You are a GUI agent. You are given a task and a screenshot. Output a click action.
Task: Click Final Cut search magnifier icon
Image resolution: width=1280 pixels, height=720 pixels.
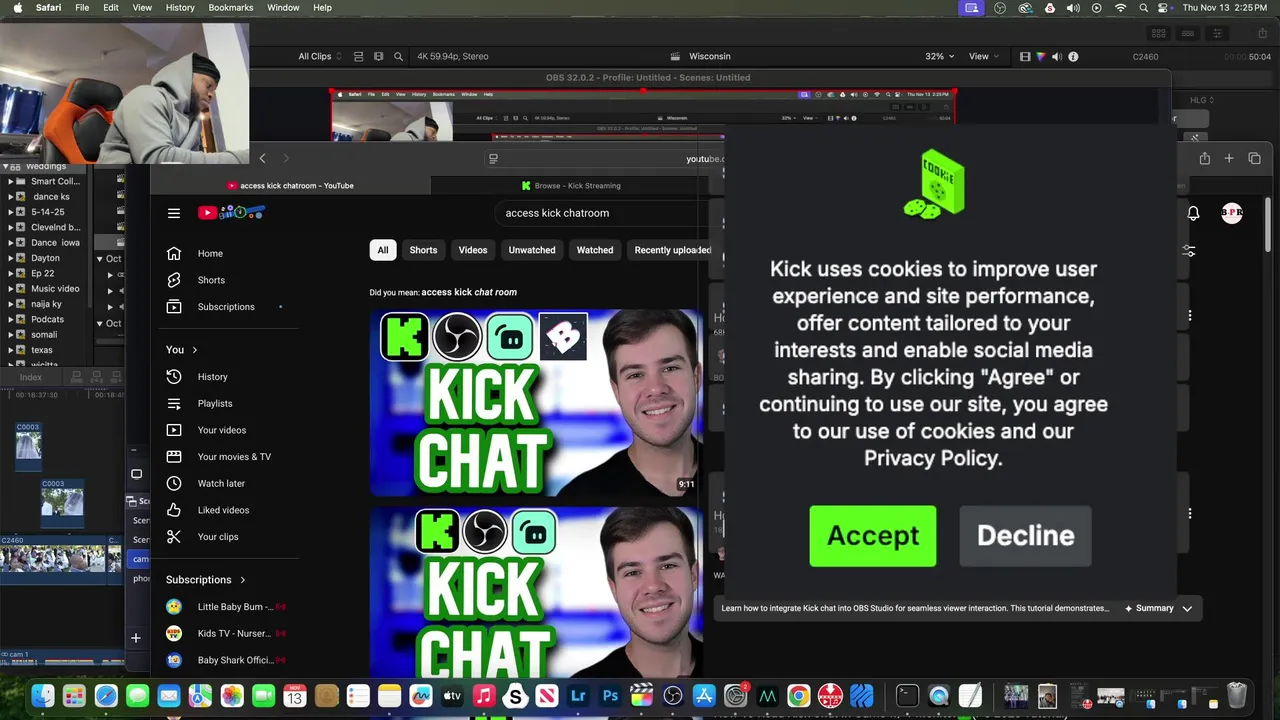point(398,57)
